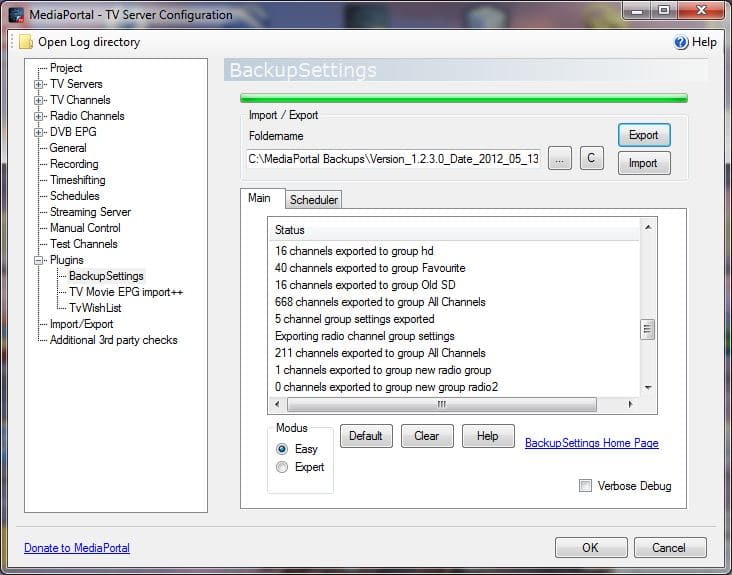
Task: Select '0 channels exported to group new group radio2'
Action: 387,387
